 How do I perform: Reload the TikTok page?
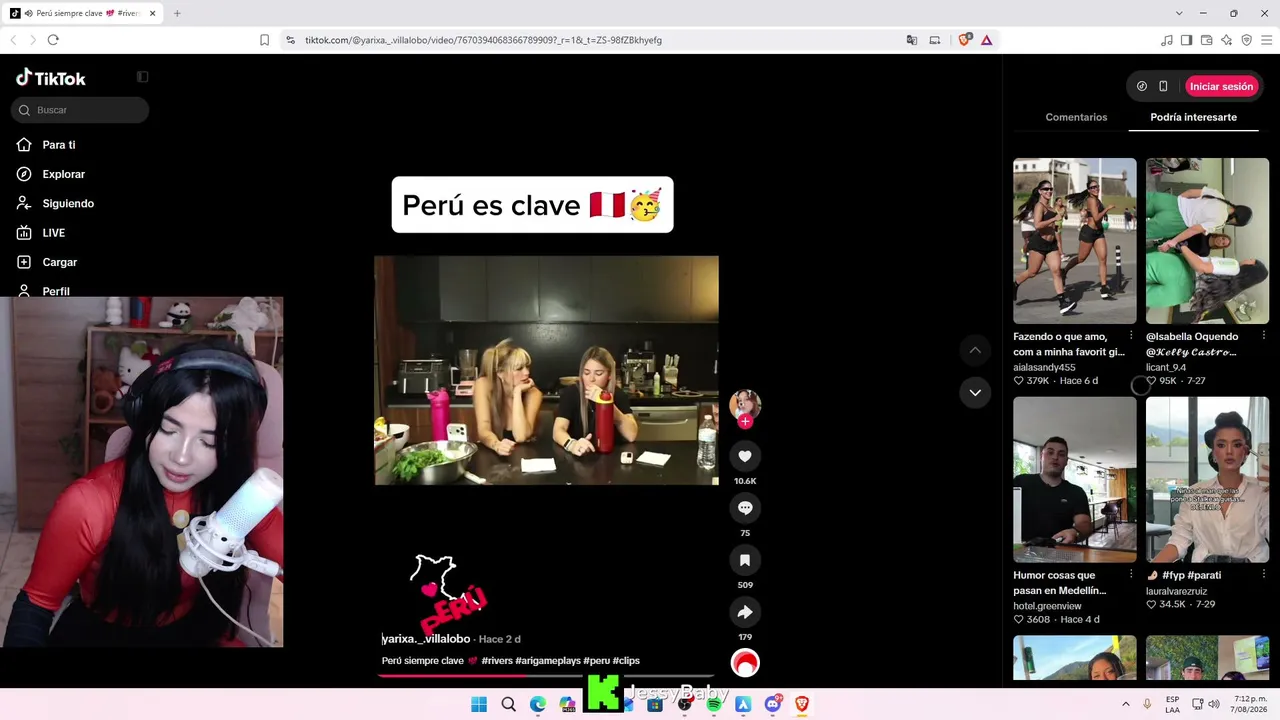tap(53, 40)
